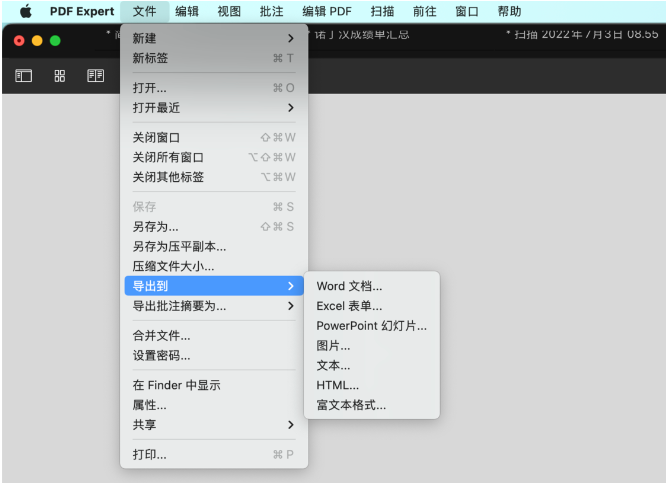
Task: Choose 压缩文件大小... entry
Action: coord(214,266)
